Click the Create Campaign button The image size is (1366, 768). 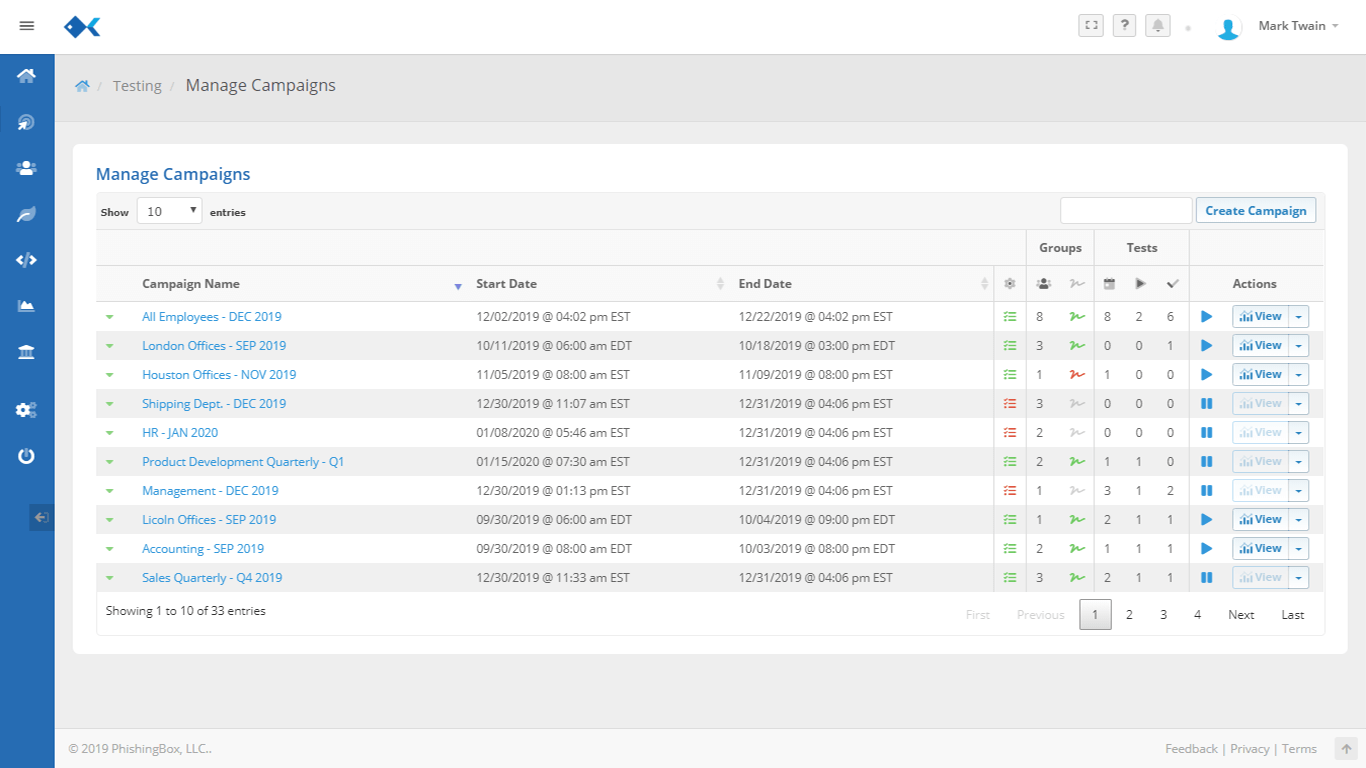(x=1255, y=211)
